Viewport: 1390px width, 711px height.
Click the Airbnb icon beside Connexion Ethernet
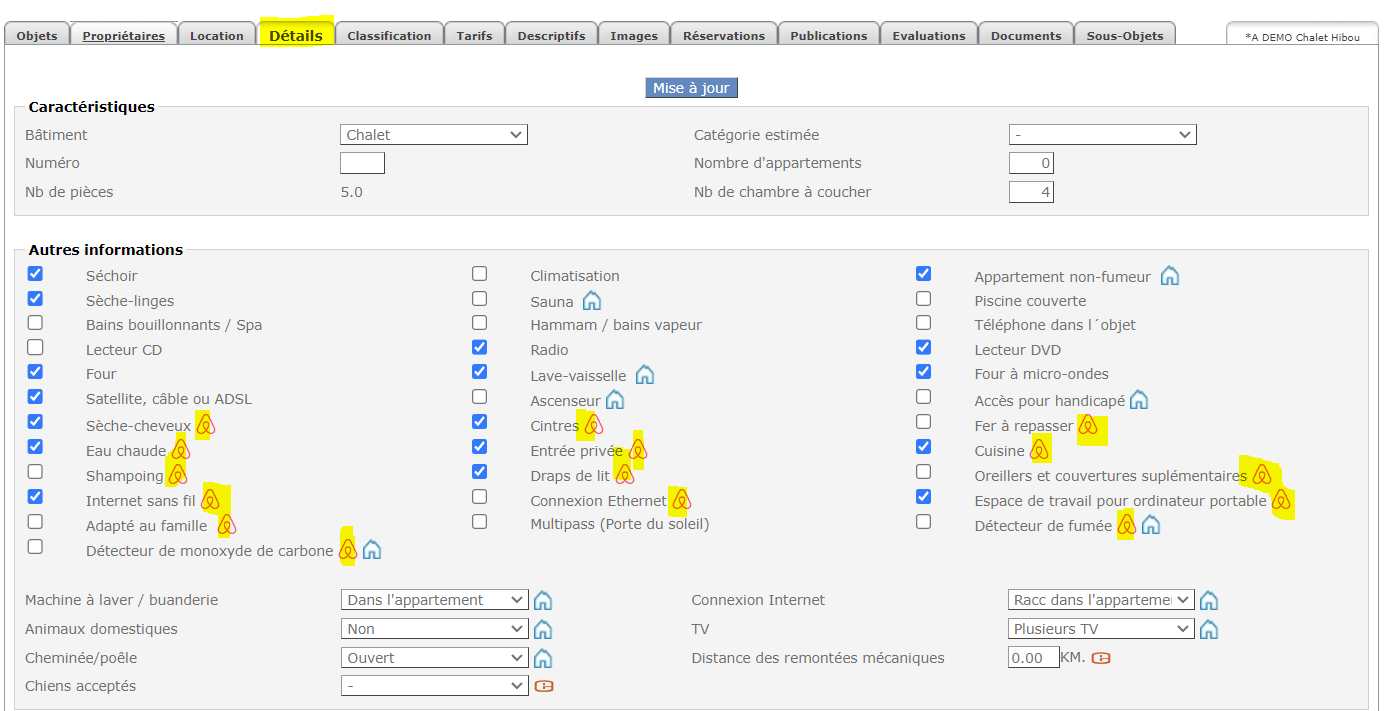tap(680, 500)
